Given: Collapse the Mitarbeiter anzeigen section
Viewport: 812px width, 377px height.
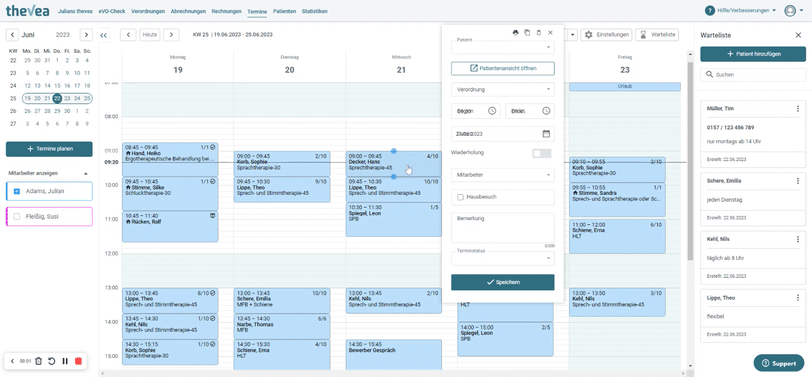Looking at the screenshot, I should tap(85, 173).
